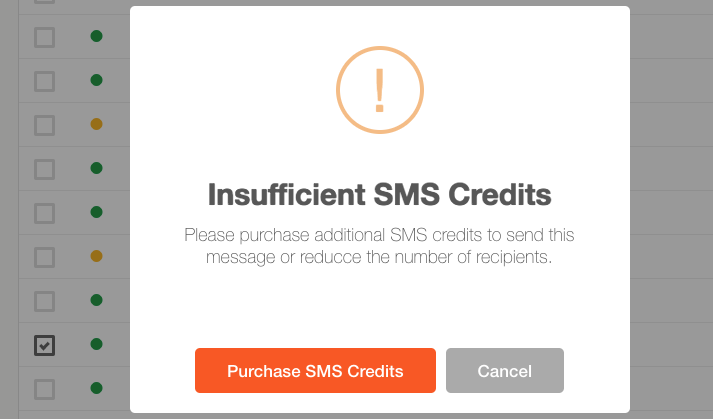This screenshot has width=713, height=419.
Task: Tick the checkbox beside the second orange dot
Action: tap(45, 257)
